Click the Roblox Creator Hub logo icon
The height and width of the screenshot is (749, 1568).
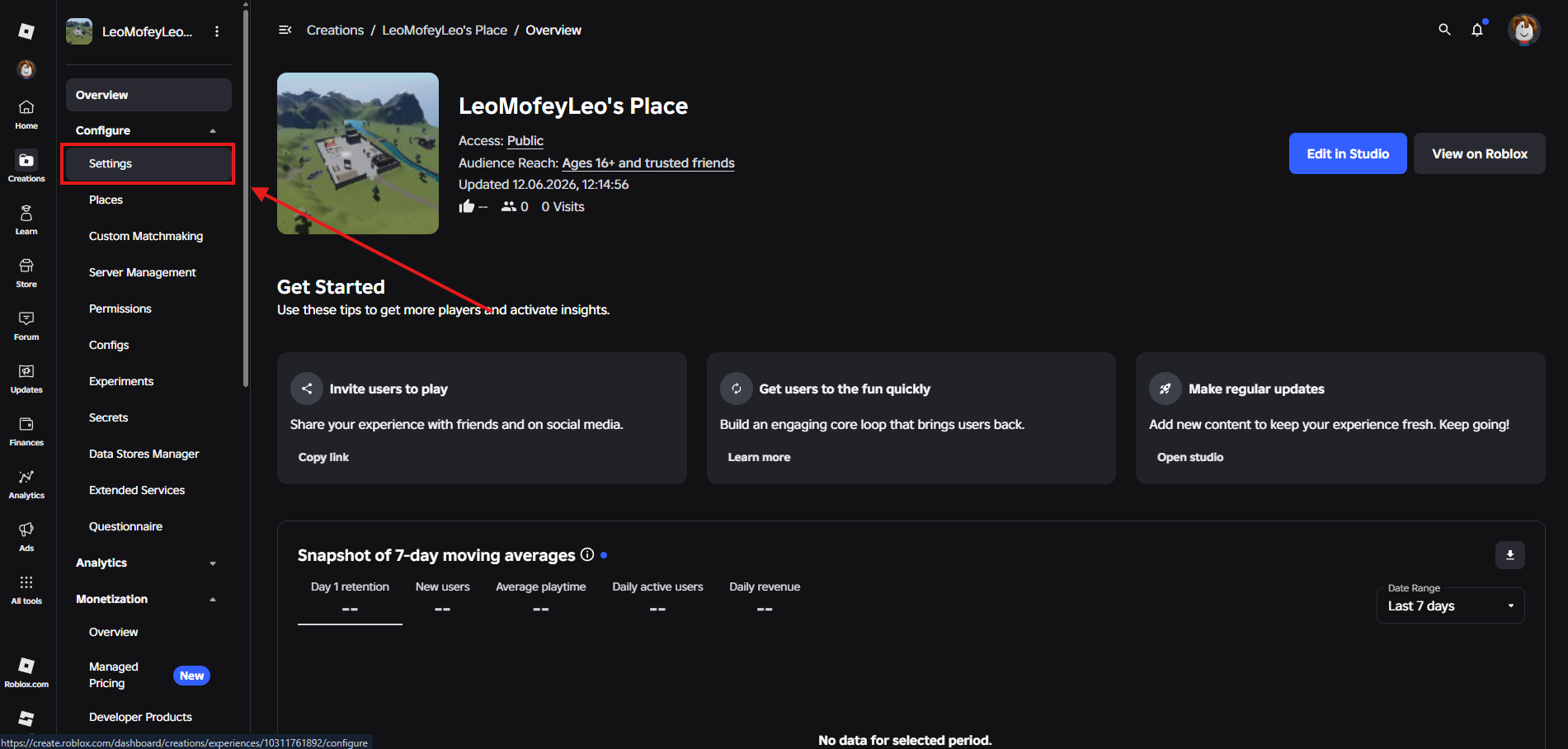pos(26,31)
